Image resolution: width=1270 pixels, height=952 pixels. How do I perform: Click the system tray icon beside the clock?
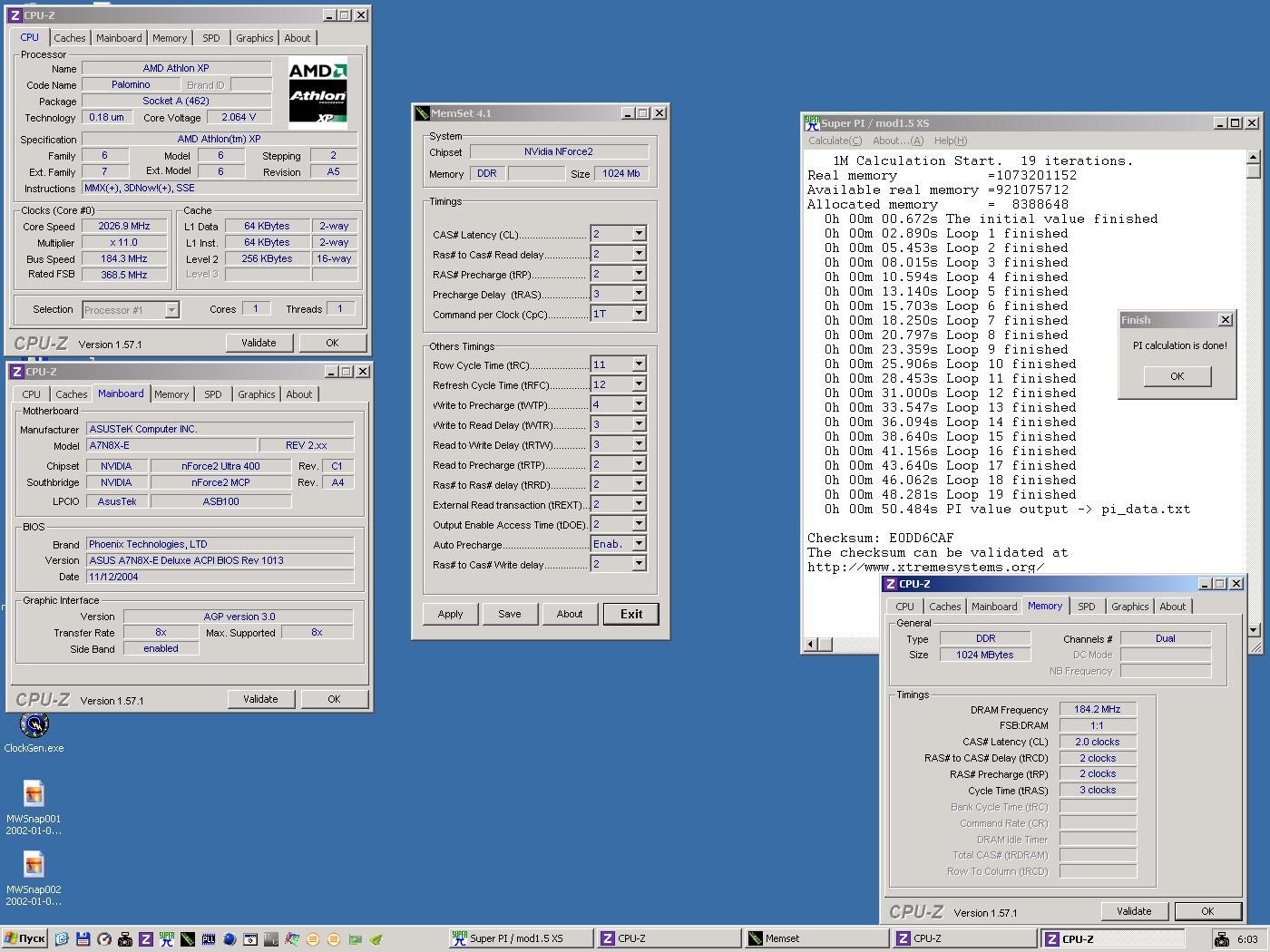[1222, 939]
